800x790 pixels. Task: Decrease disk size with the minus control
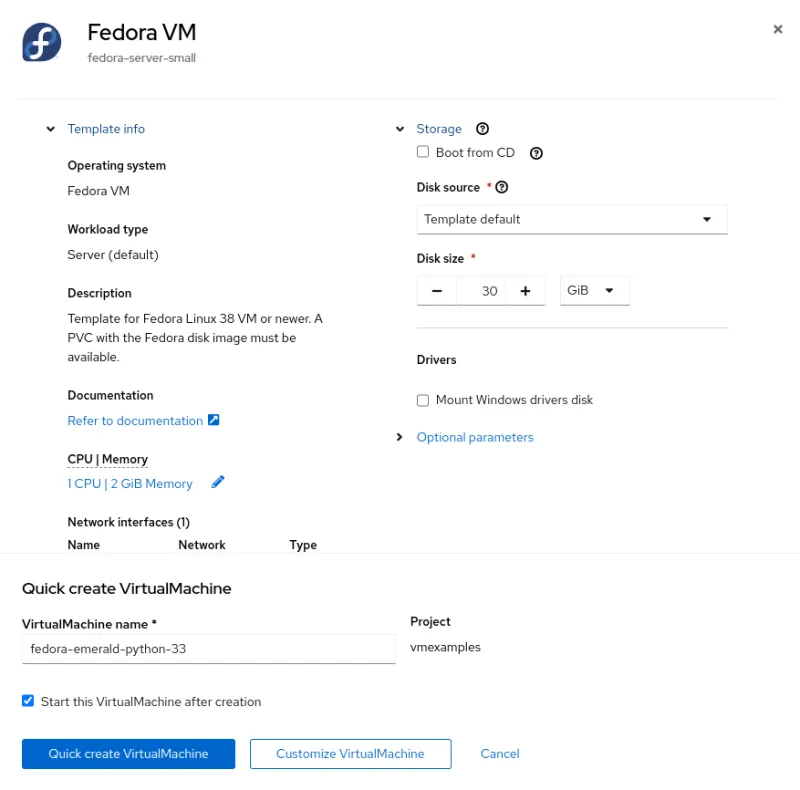437,290
